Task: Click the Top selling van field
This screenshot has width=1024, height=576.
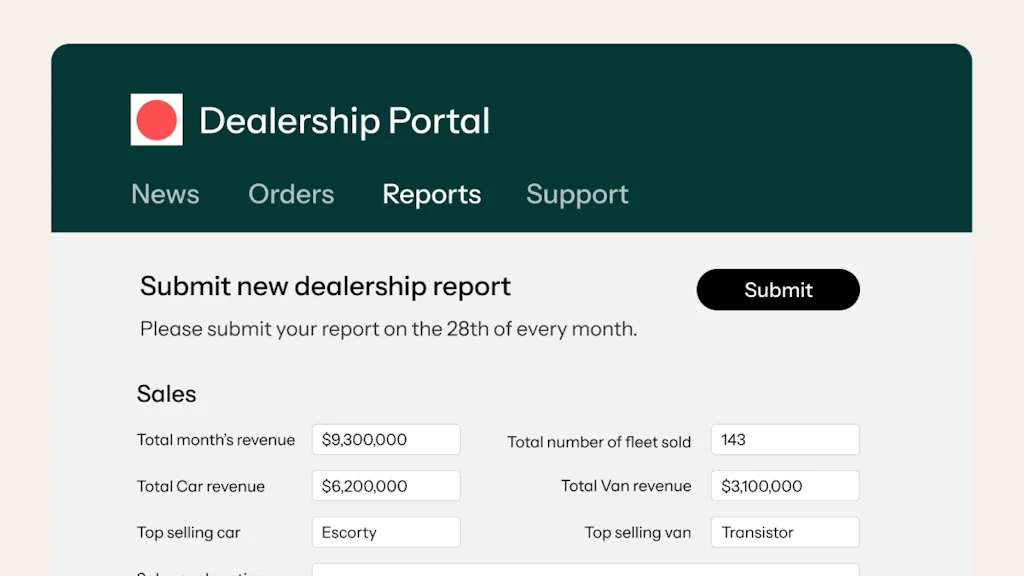Action: (785, 532)
